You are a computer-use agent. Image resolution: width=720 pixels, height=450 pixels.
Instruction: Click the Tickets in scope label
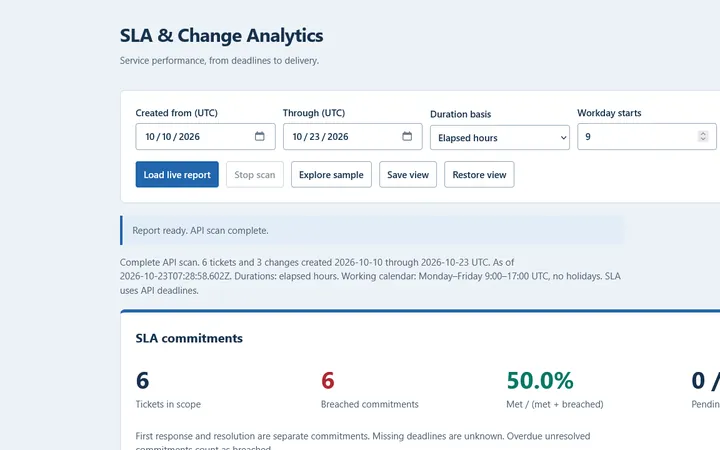(168, 404)
